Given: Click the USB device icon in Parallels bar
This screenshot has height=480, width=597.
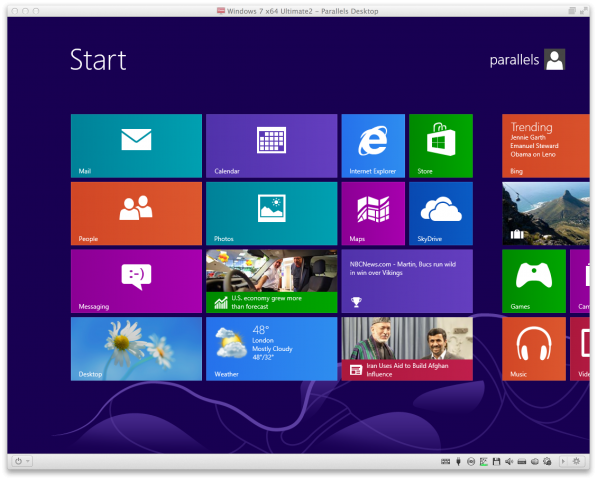Looking at the screenshot, I should pyautogui.click(x=458, y=462).
